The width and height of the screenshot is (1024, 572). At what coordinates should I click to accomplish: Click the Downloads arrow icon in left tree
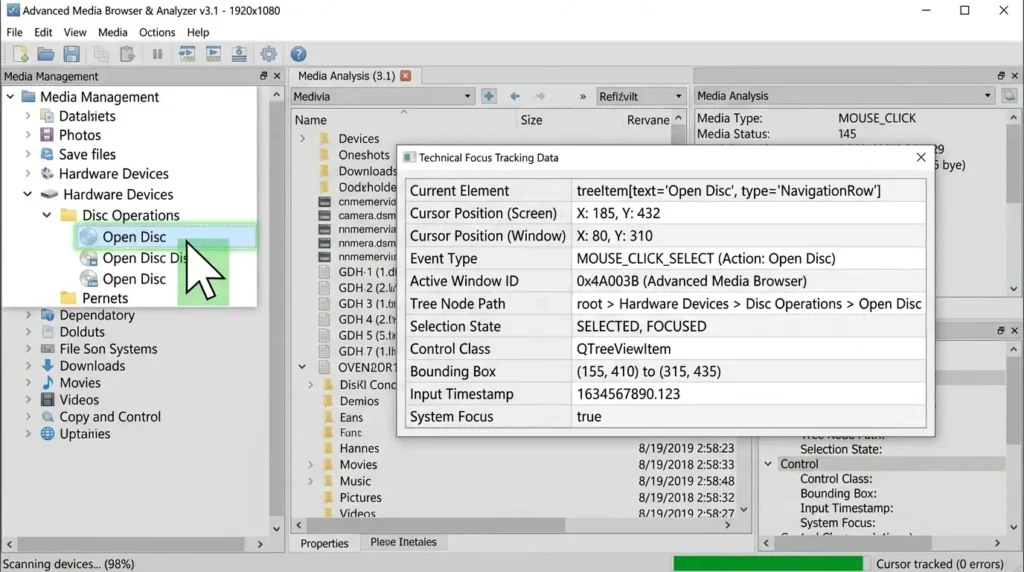[x=47, y=366]
